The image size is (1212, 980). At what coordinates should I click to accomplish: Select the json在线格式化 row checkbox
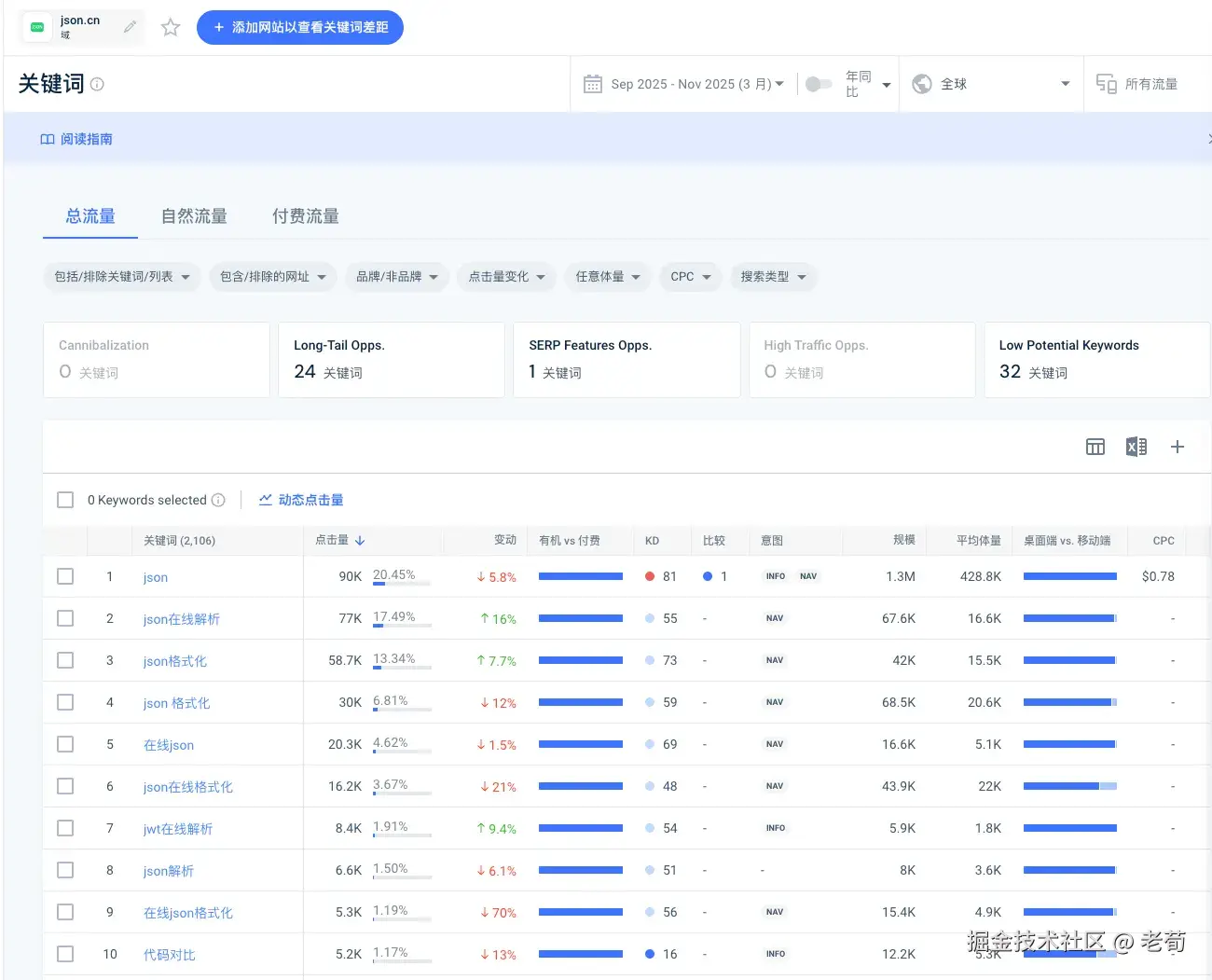tap(65, 786)
